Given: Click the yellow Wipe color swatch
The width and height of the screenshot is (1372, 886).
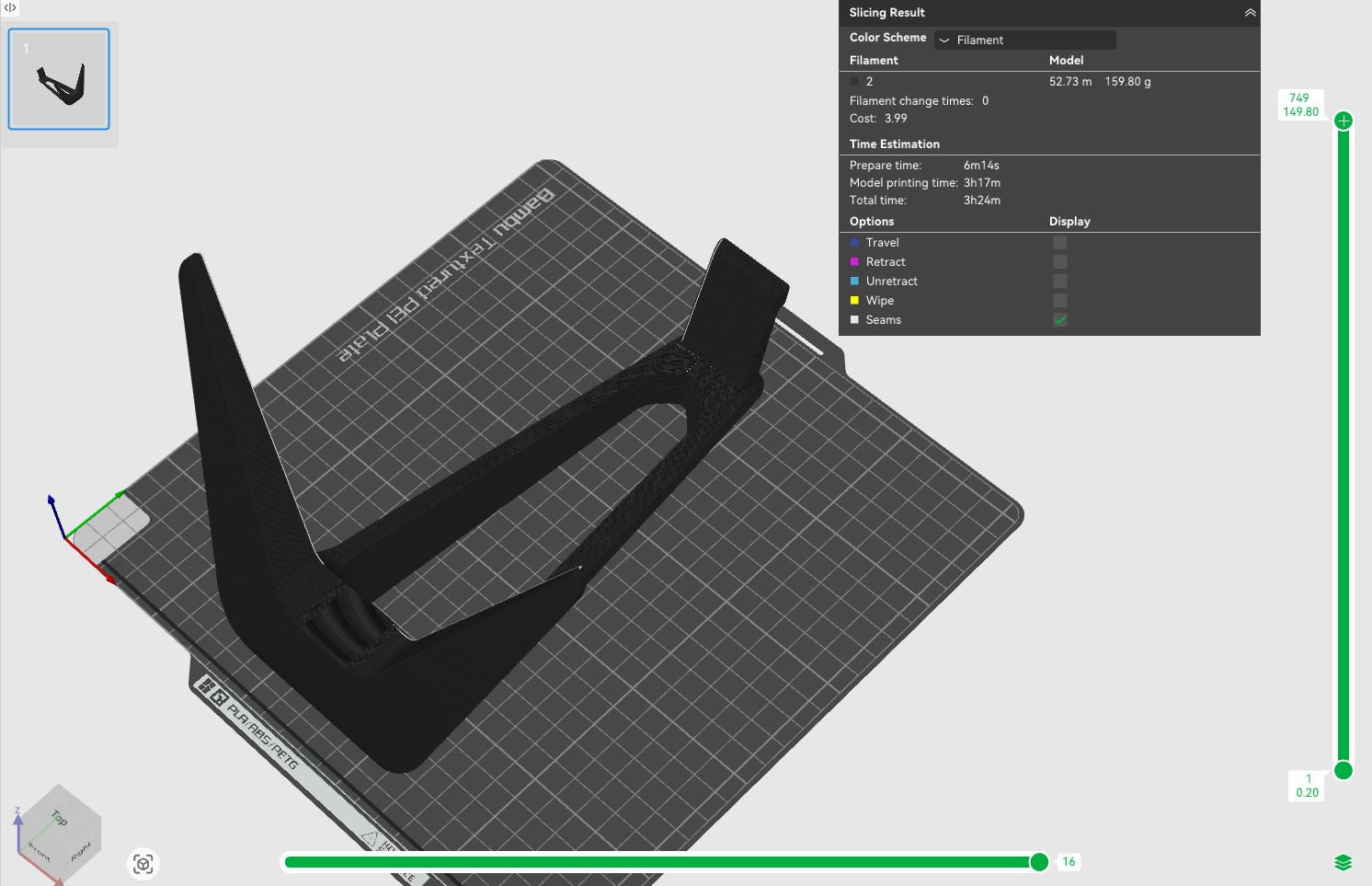Looking at the screenshot, I should 854,301.
